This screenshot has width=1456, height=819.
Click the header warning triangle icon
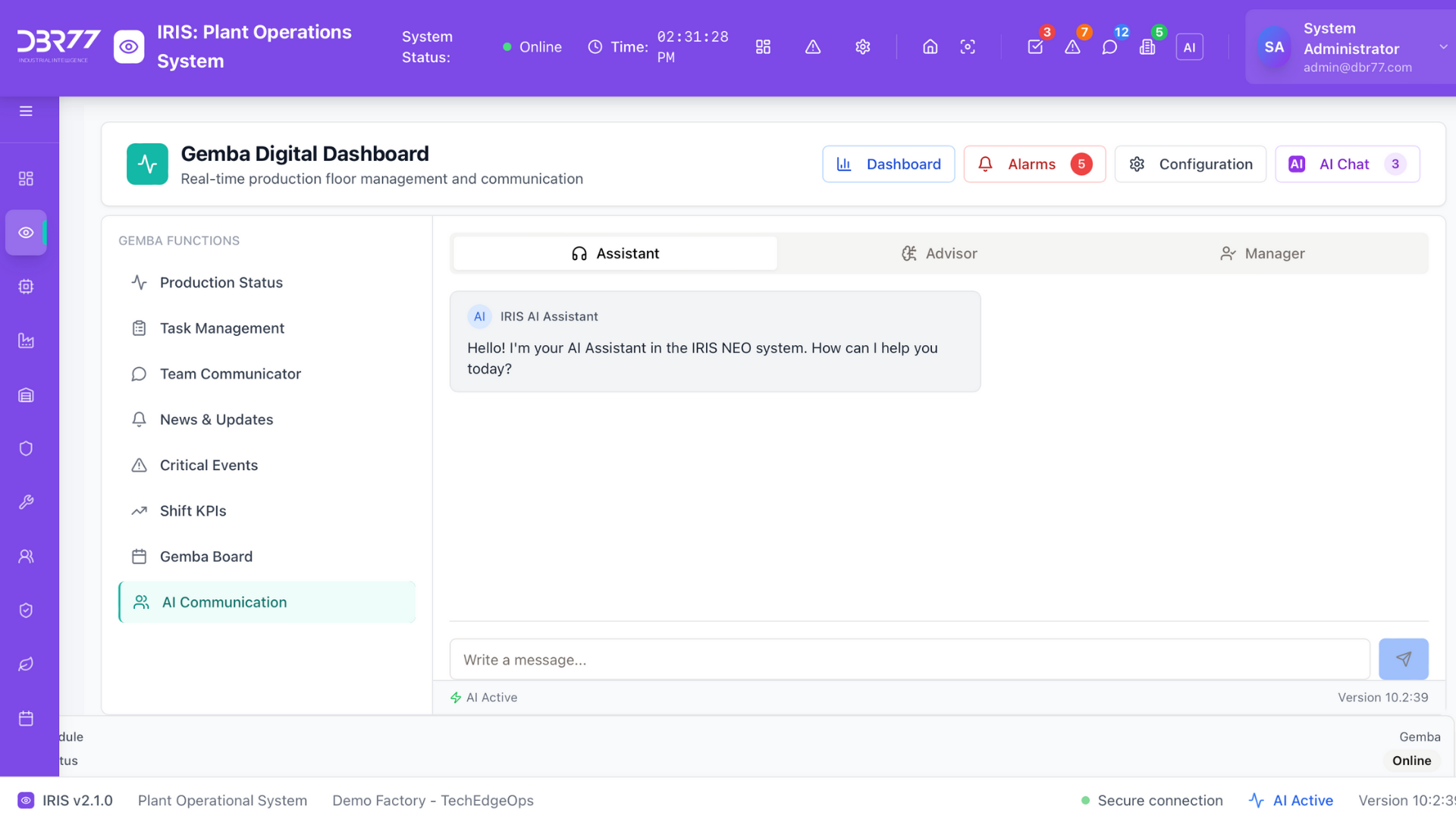point(812,47)
